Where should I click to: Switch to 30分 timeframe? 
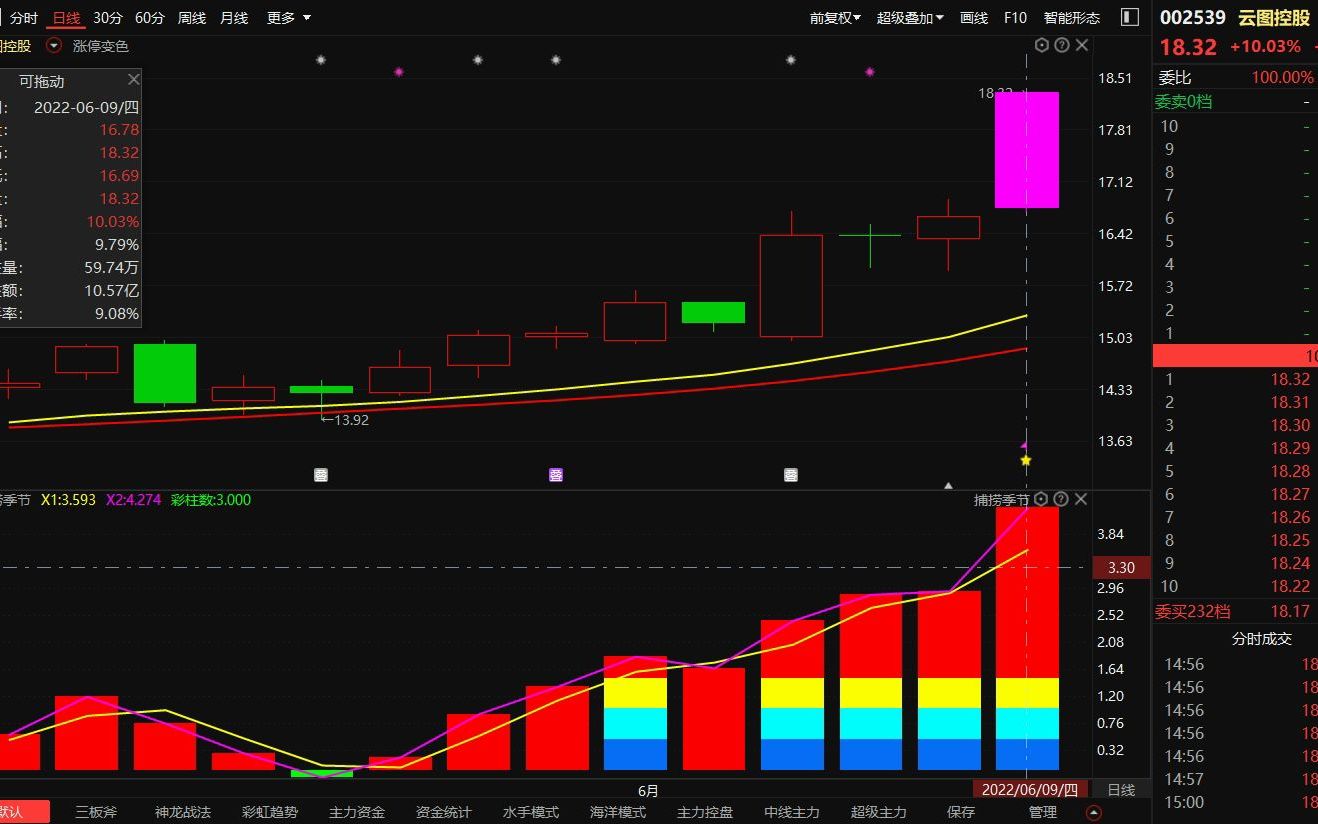tap(108, 18)
